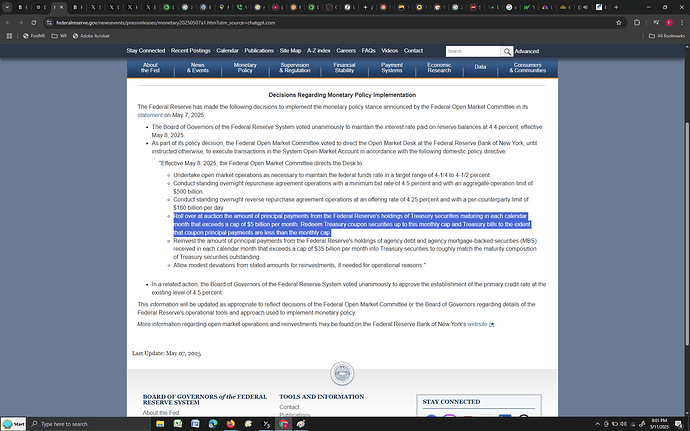Open the taskbar clock showing 8:01 PM
Image resolution: width=690 pixels, height=431 pixels.
[x=659, y=424]
